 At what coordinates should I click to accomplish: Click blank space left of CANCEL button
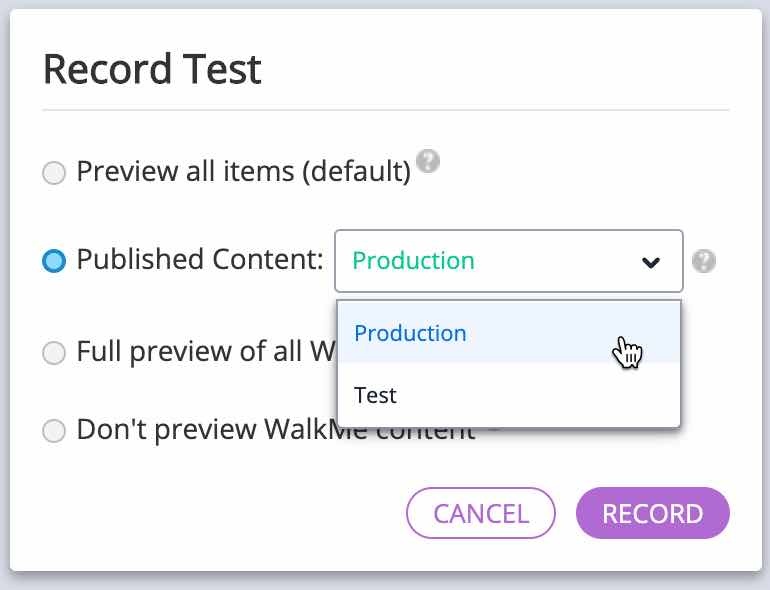tap(221, 513)
